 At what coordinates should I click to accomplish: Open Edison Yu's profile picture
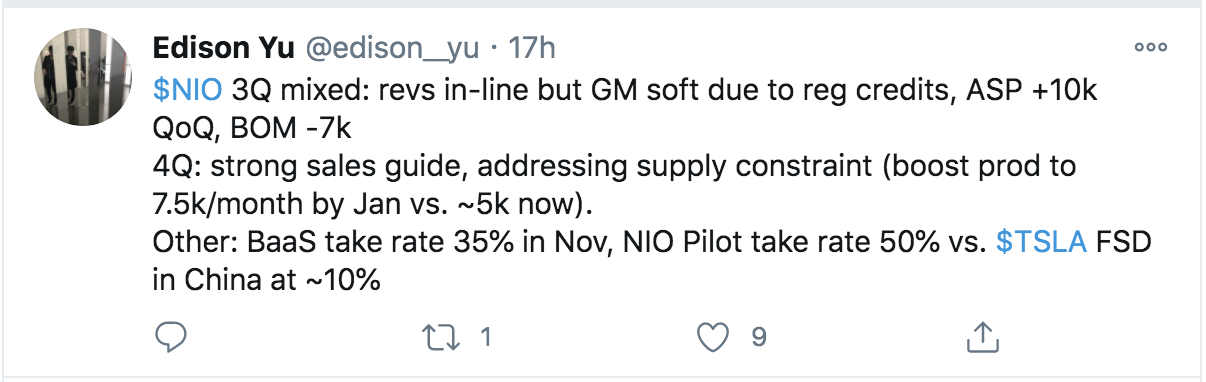click(x=84, y=77)
